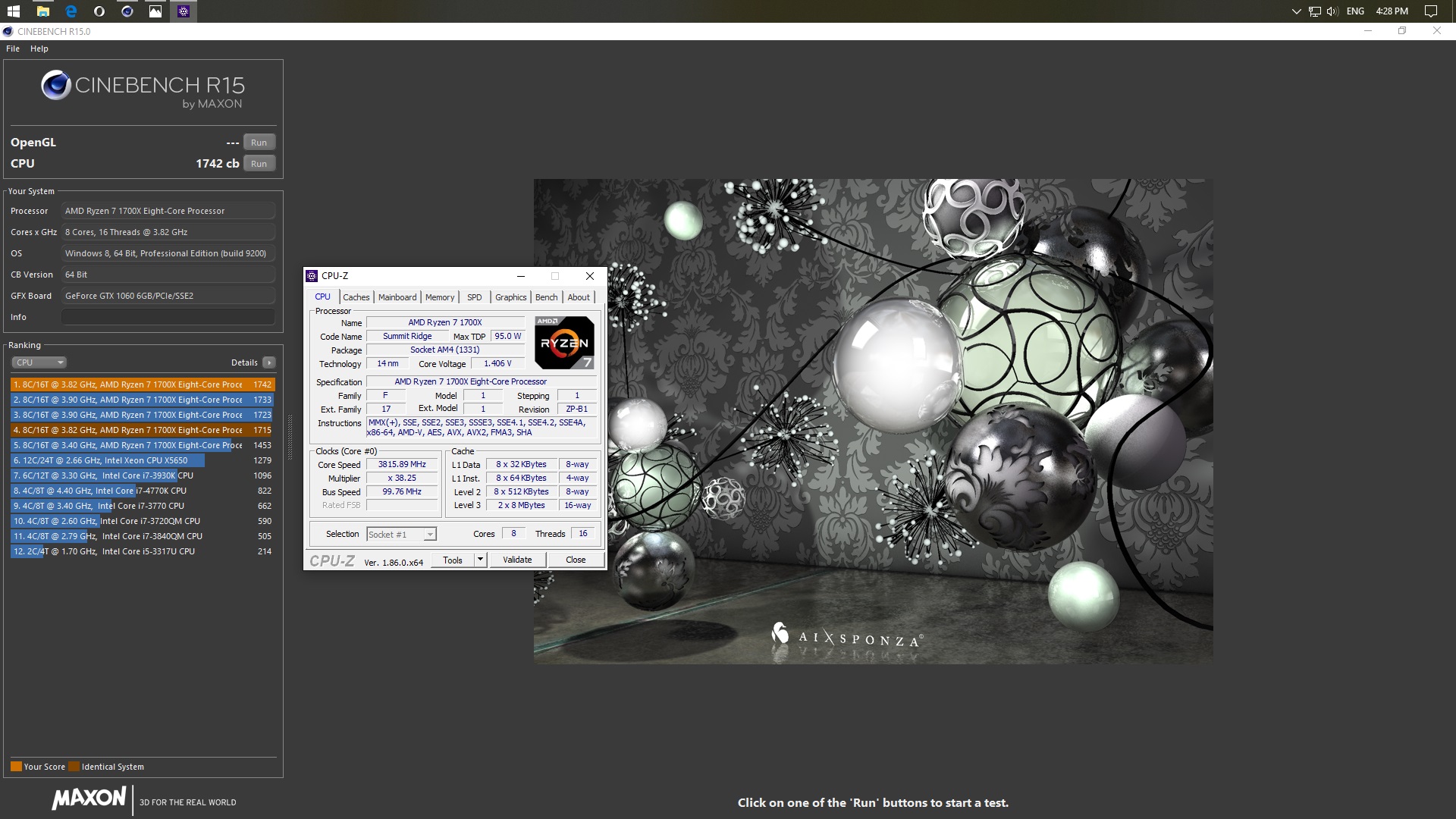Viewport: 1456px width, 819px height.
Task: Open the network status tray icon
Action: (1314, 11)
